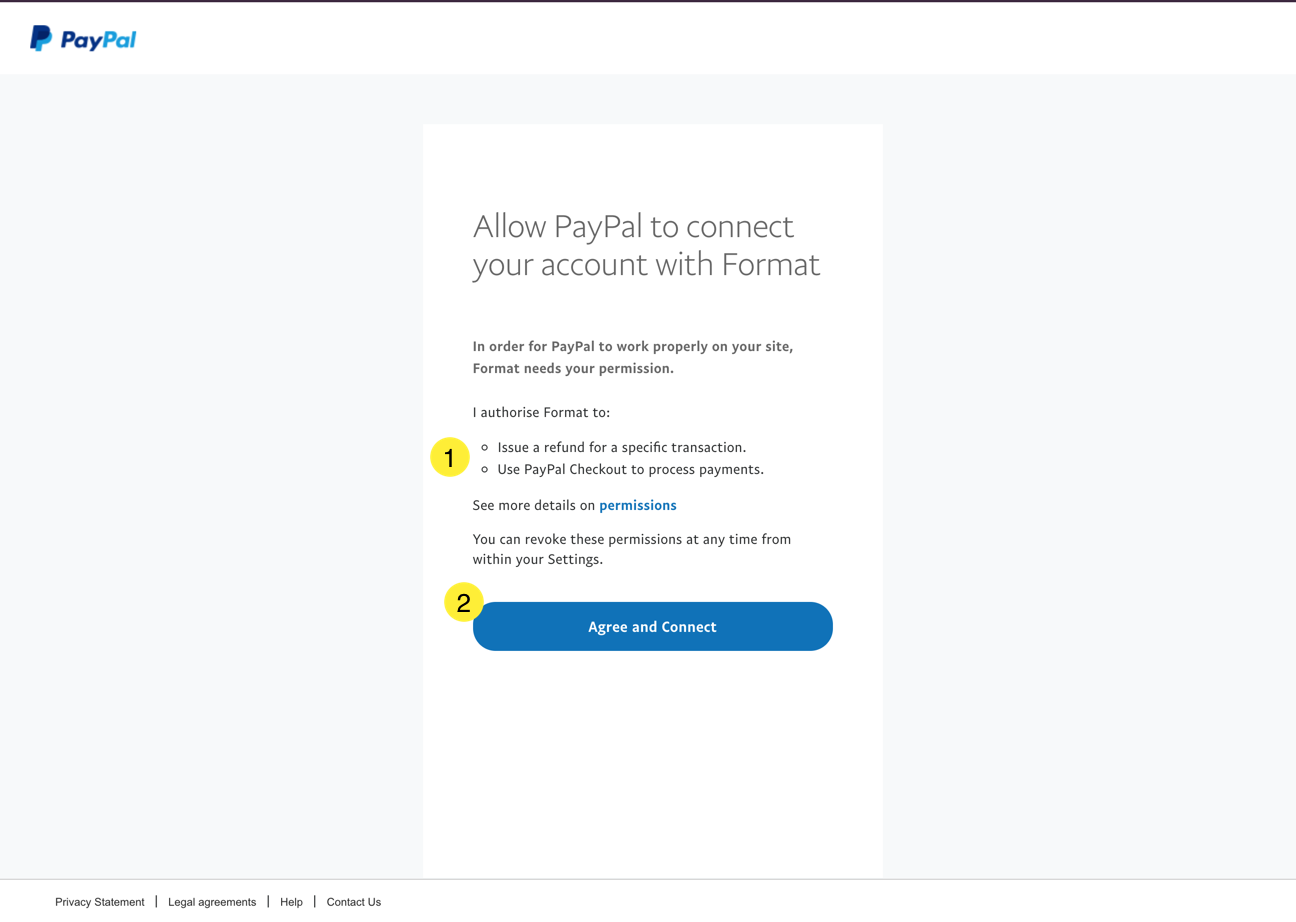1296x922 pixels.
Task: Select the "Issue a refund" permission text
Action: (x=622, y=447)
